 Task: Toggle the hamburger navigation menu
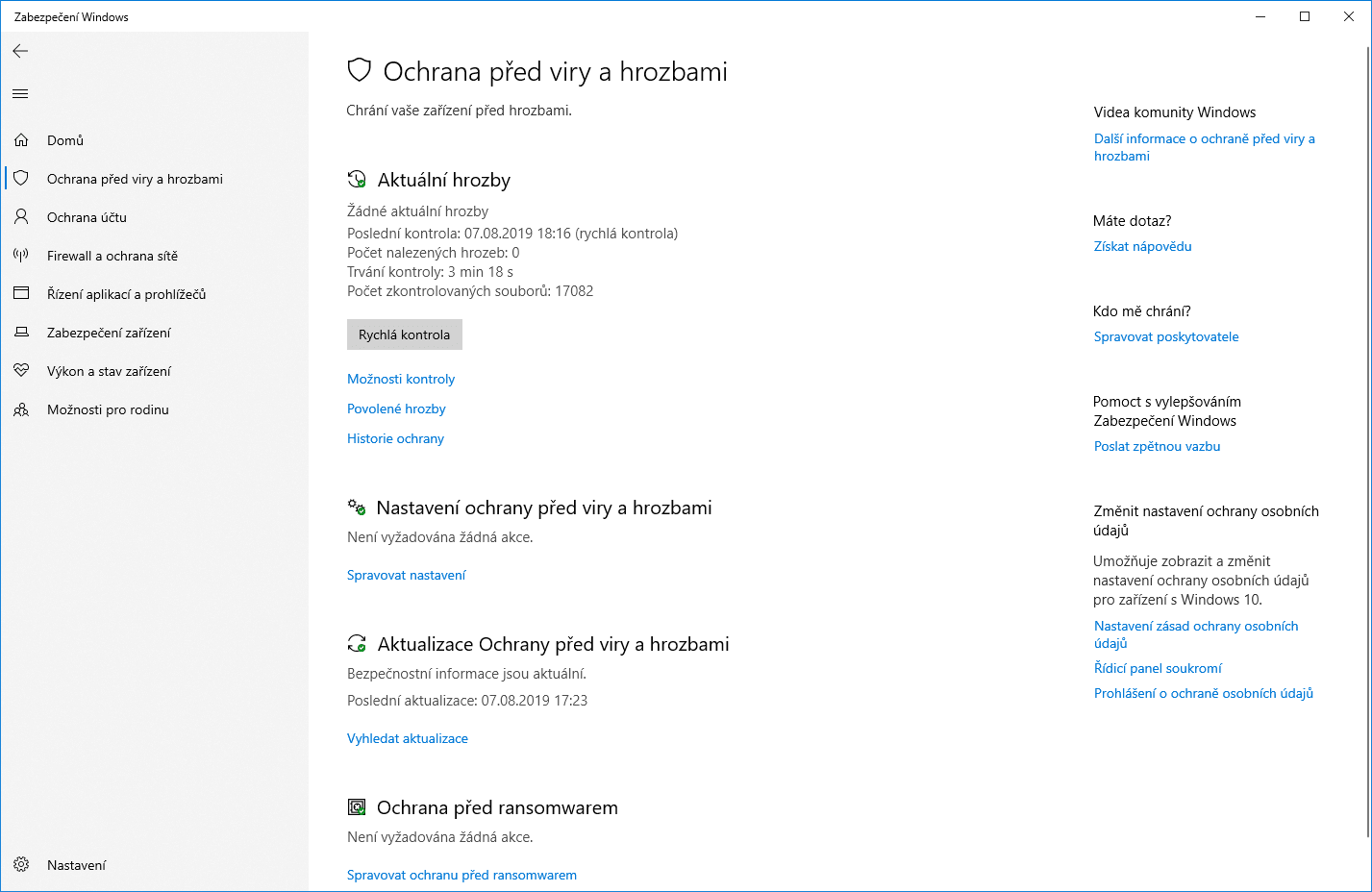click(x=20, y=93)
